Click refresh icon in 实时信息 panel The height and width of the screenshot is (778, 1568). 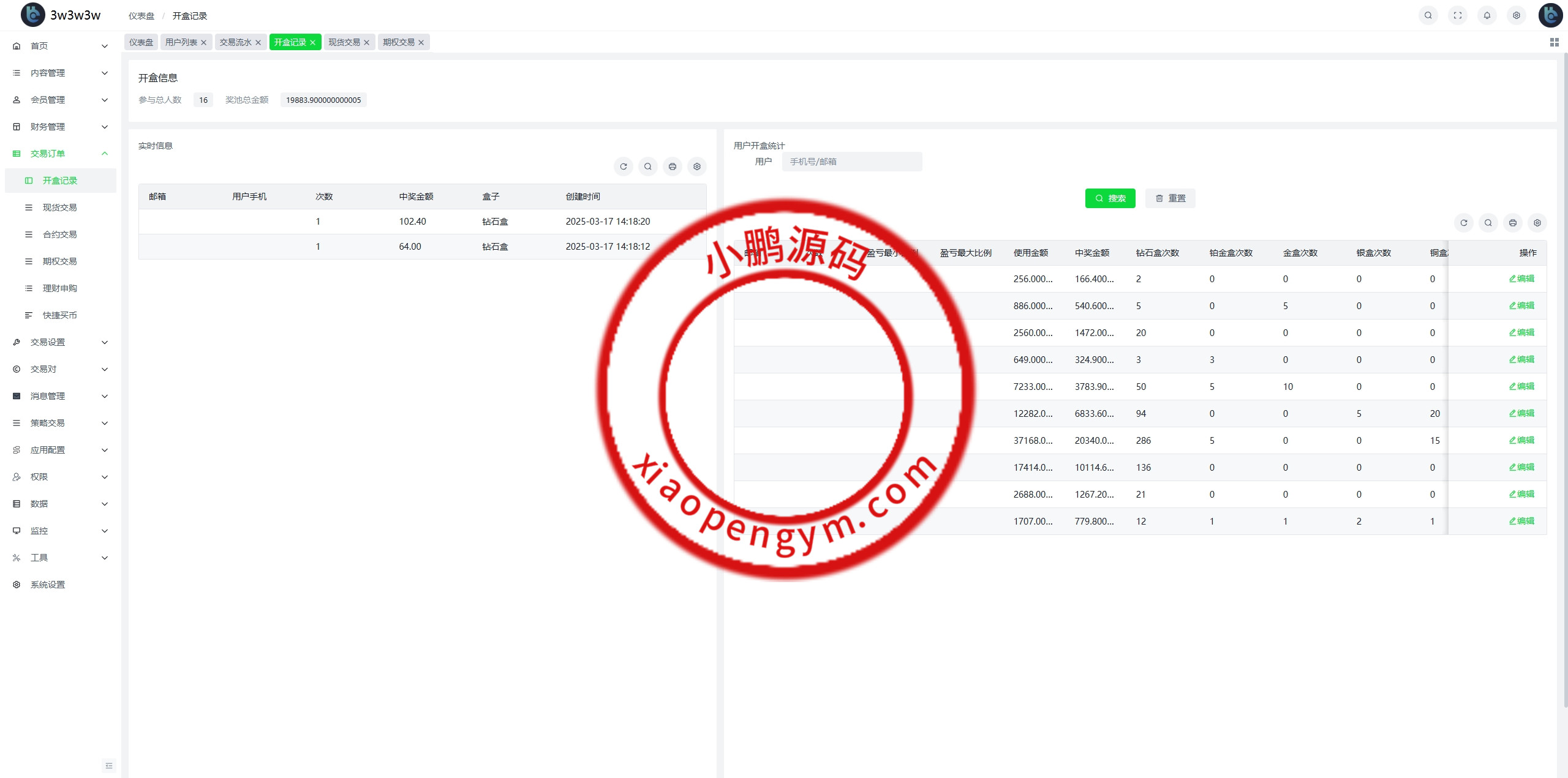623,166
